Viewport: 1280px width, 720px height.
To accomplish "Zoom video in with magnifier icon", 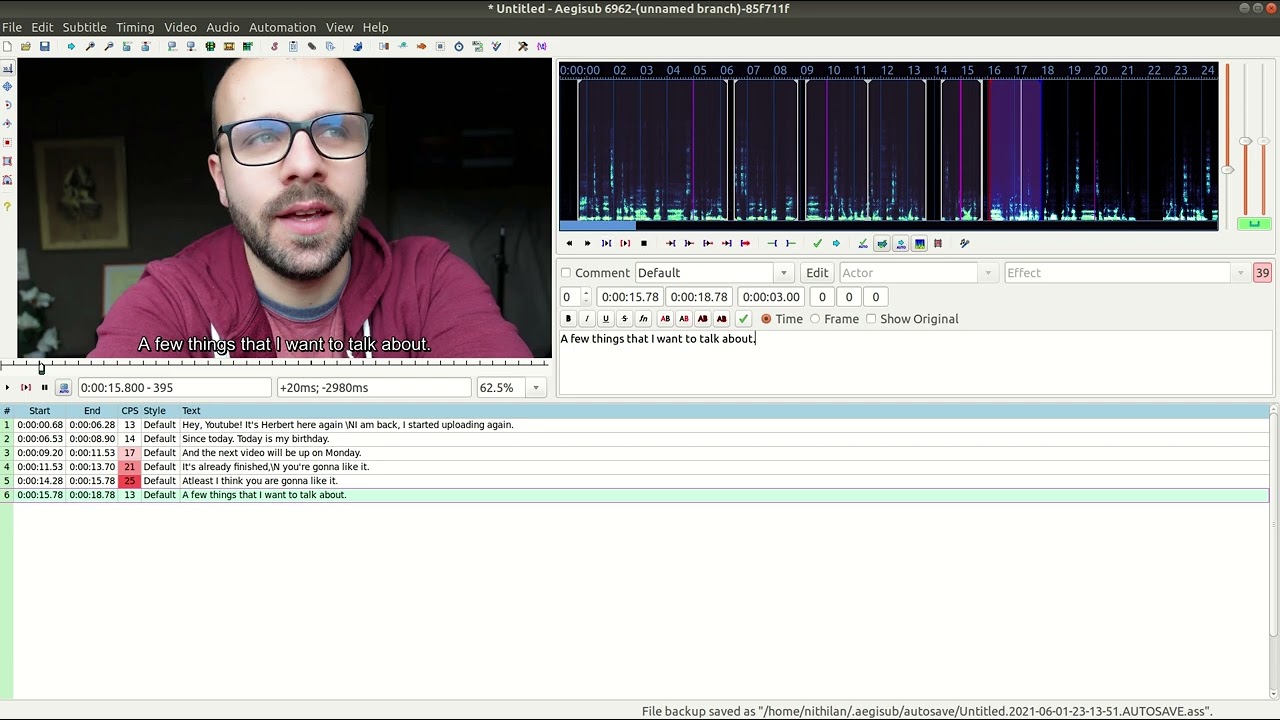I will (x=90, y=46).
